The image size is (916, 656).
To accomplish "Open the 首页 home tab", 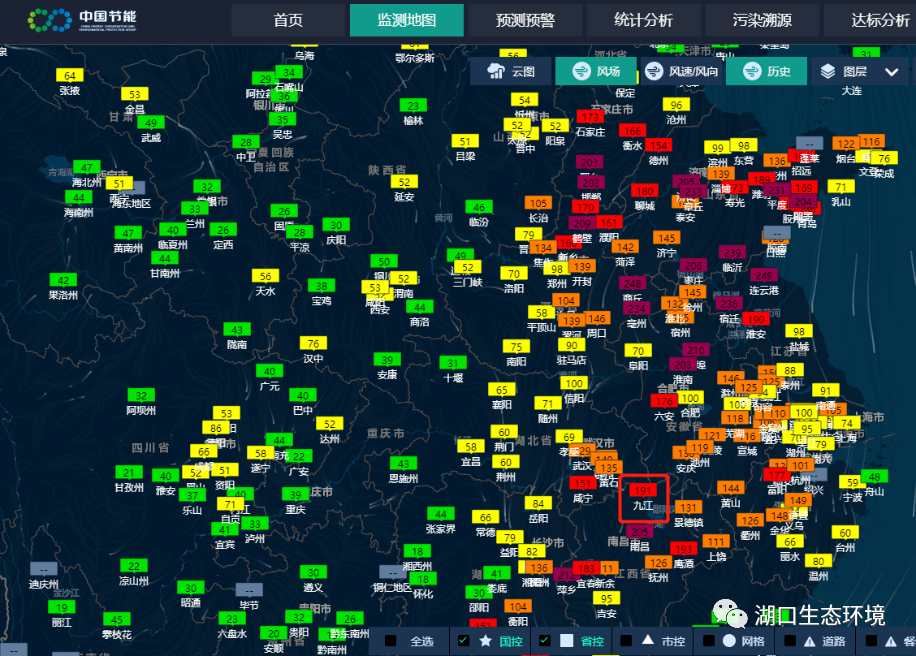I will click(x=288, y=20).
